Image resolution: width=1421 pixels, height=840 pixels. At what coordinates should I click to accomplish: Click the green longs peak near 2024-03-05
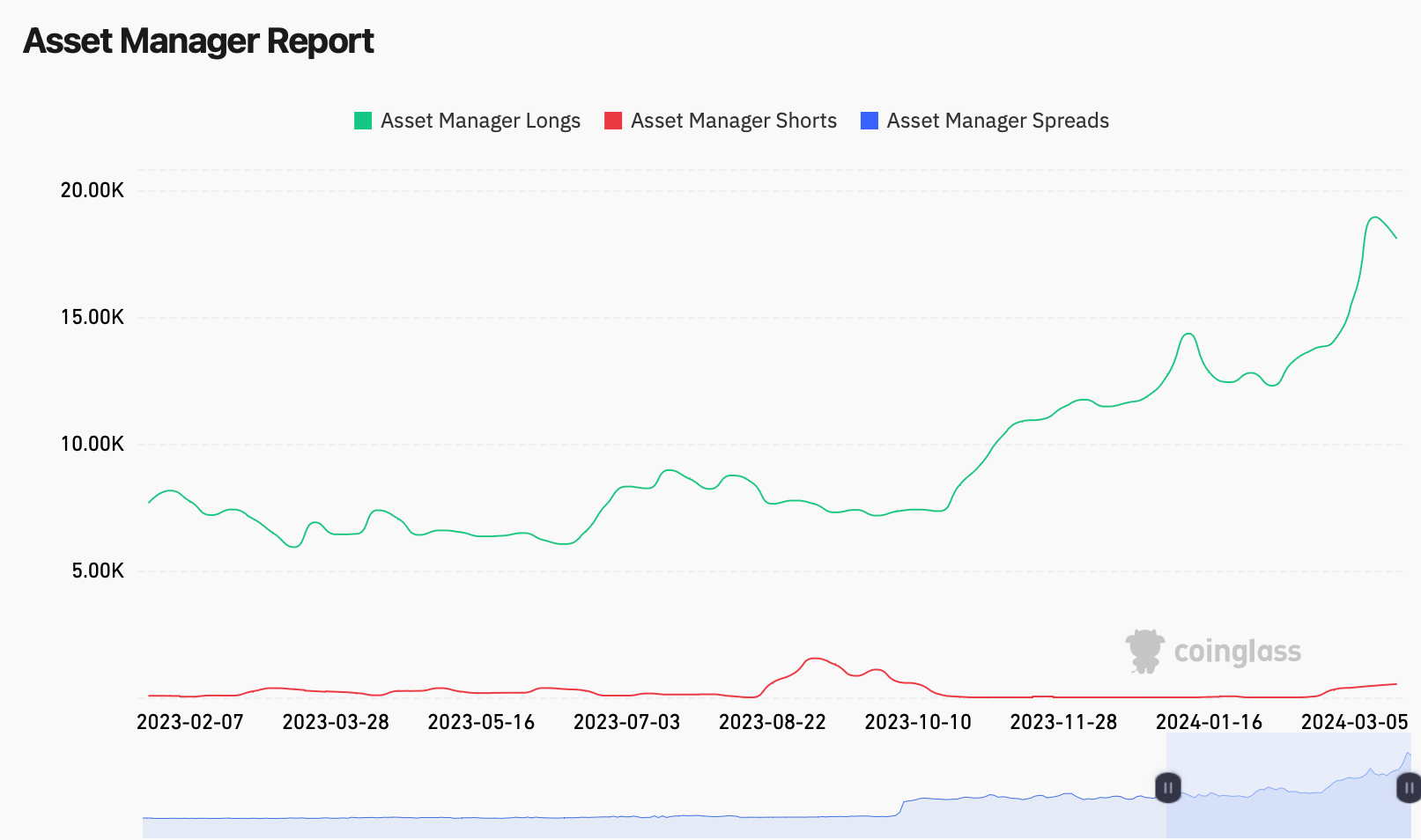click(x=1374, y=217)
